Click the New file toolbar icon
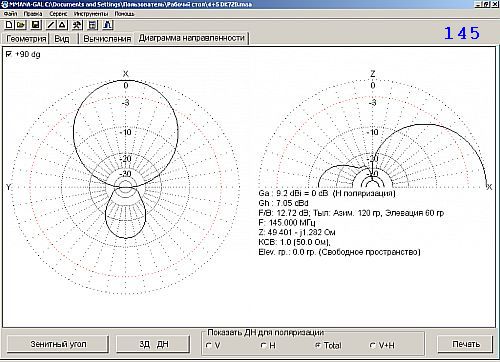The image size is (500, 362). click(9, 25)
